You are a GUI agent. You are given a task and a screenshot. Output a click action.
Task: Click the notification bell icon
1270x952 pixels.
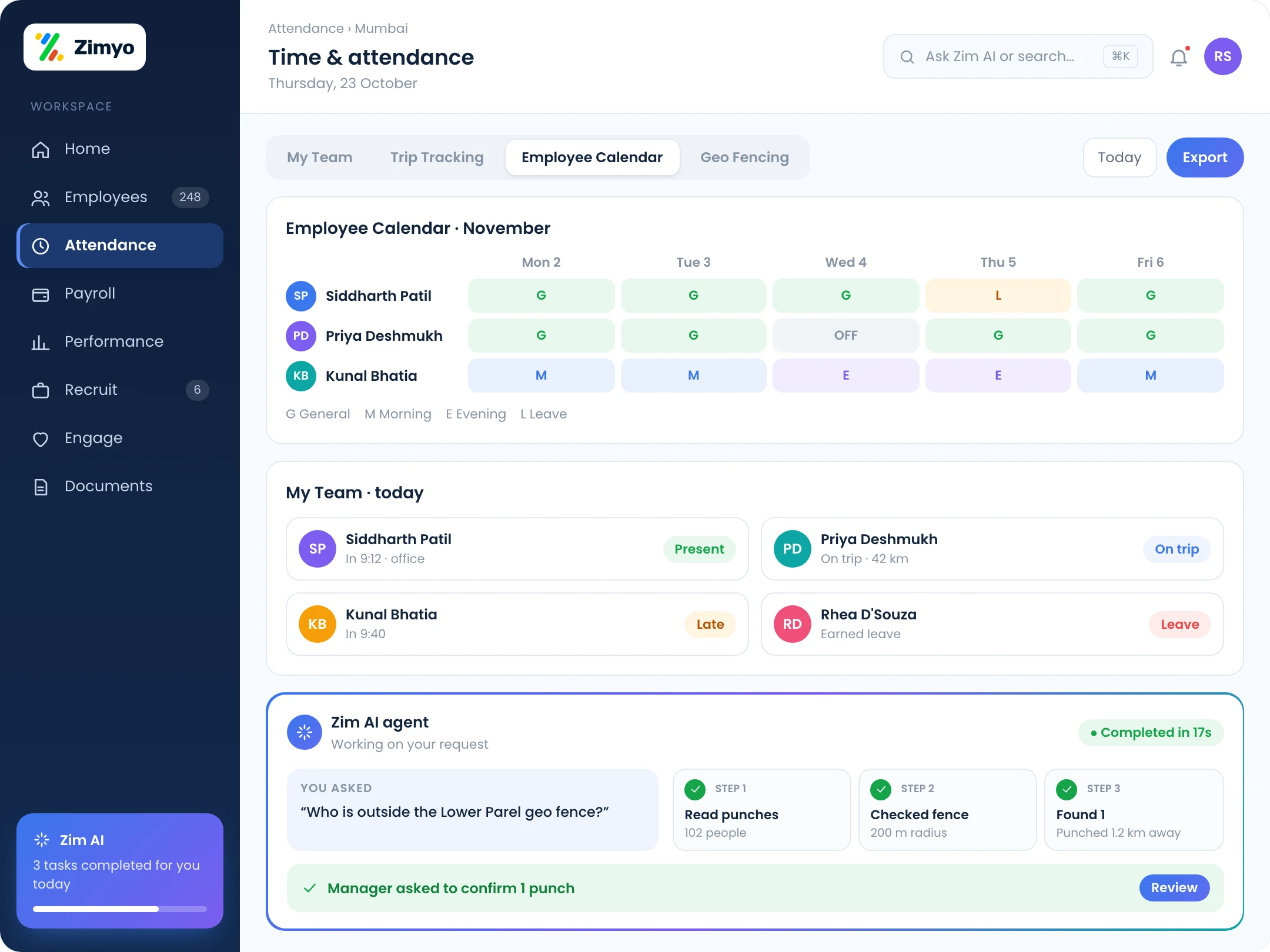tap(1179, 57)
